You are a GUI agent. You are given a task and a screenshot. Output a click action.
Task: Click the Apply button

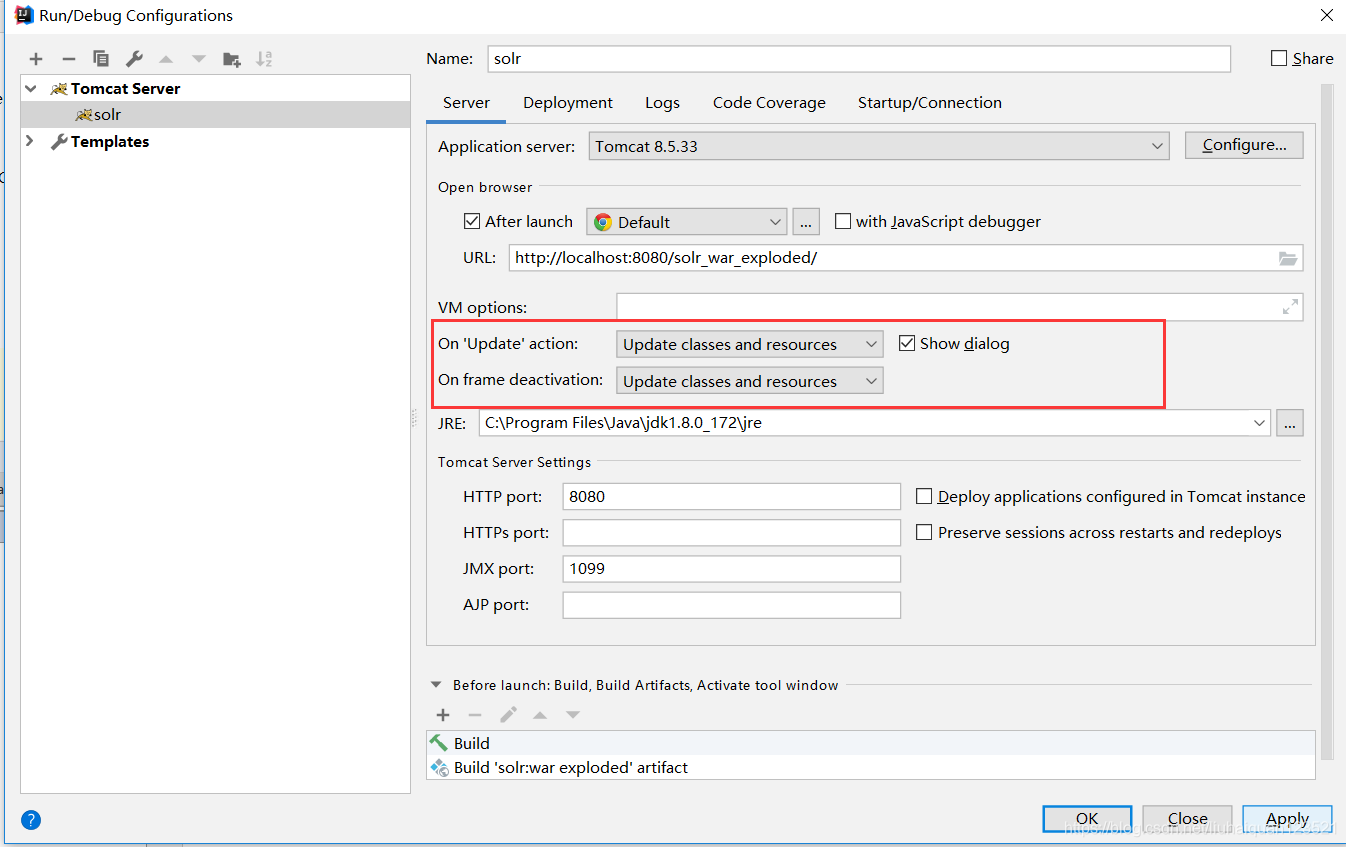(1287, 818)
